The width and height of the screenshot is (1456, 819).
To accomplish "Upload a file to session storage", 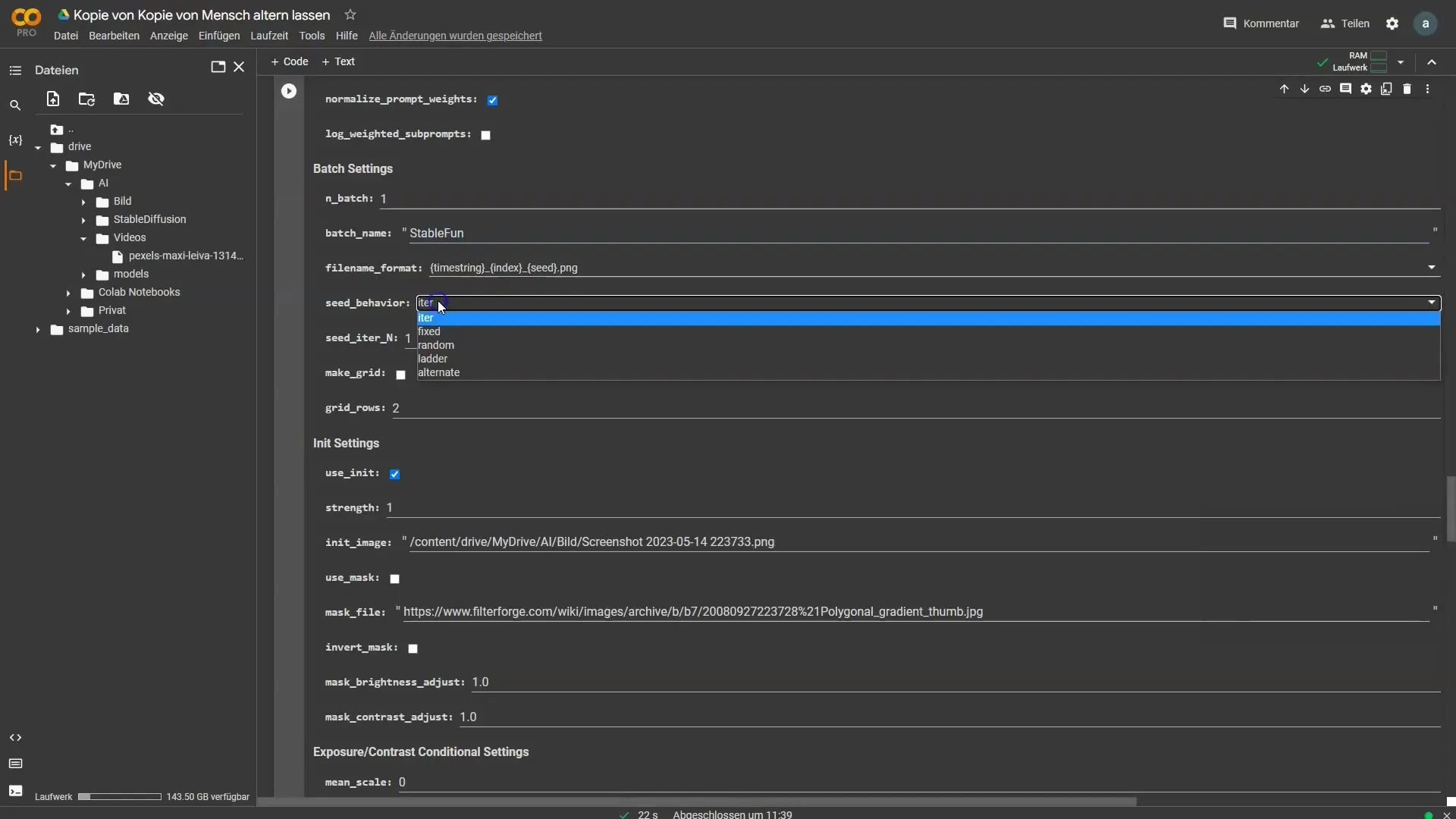I will 52,99.
